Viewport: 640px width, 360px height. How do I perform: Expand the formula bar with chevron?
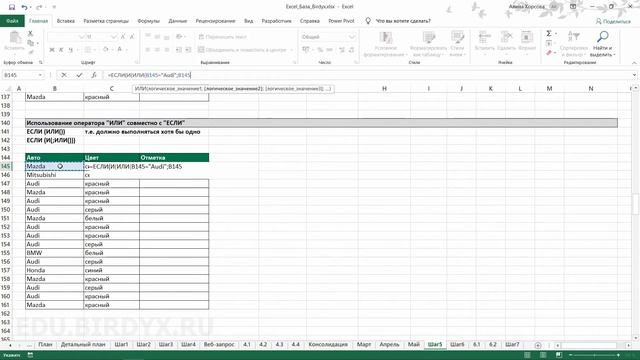634,75
